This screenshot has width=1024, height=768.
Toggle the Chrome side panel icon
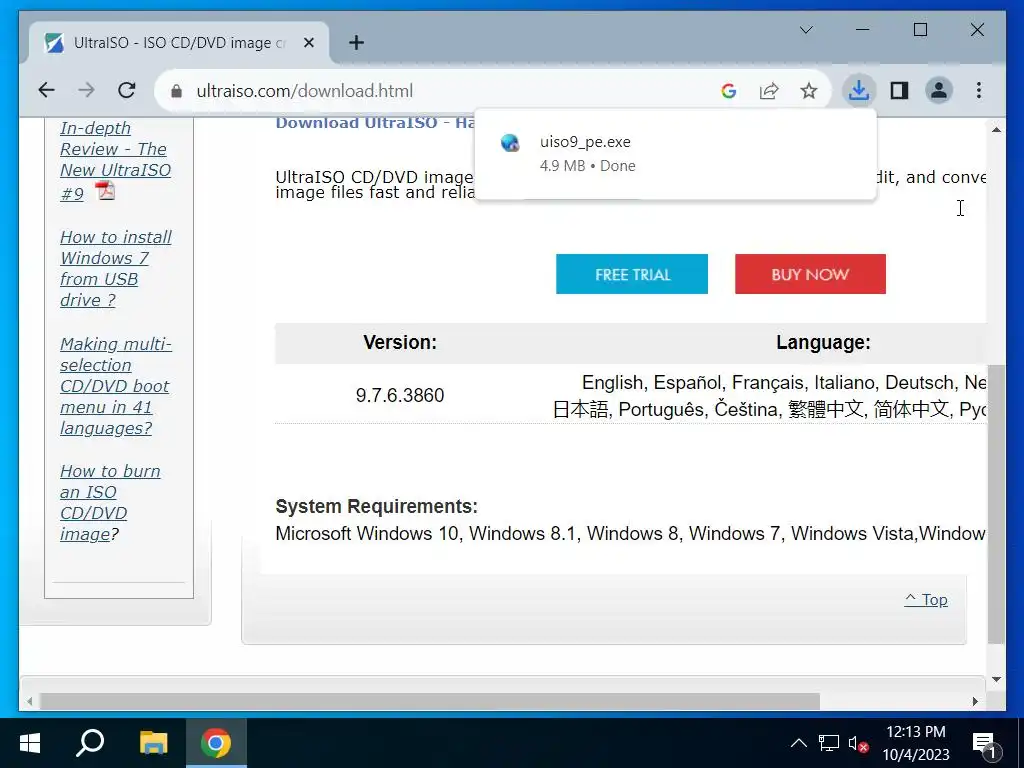coord(899,90)
